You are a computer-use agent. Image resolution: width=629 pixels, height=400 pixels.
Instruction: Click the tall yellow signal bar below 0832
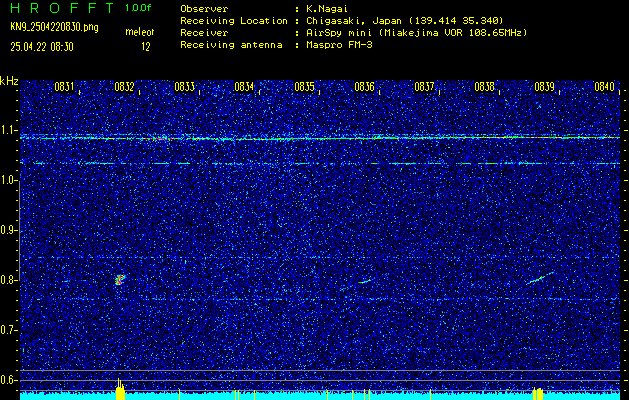[x=120, y=389]
